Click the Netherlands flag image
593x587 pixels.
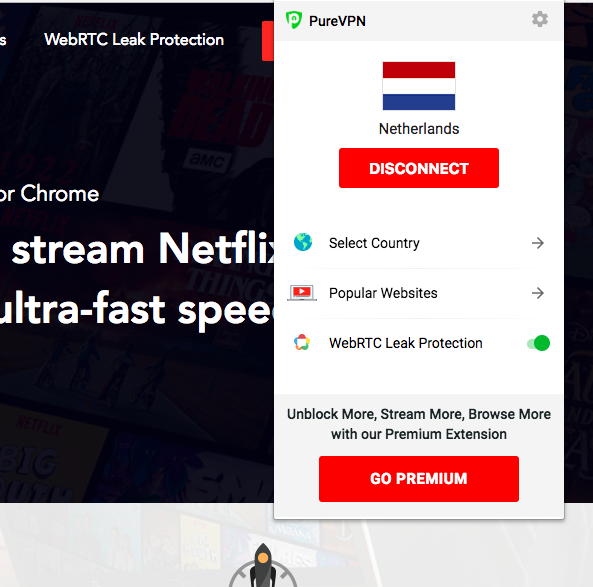[419, 86]
